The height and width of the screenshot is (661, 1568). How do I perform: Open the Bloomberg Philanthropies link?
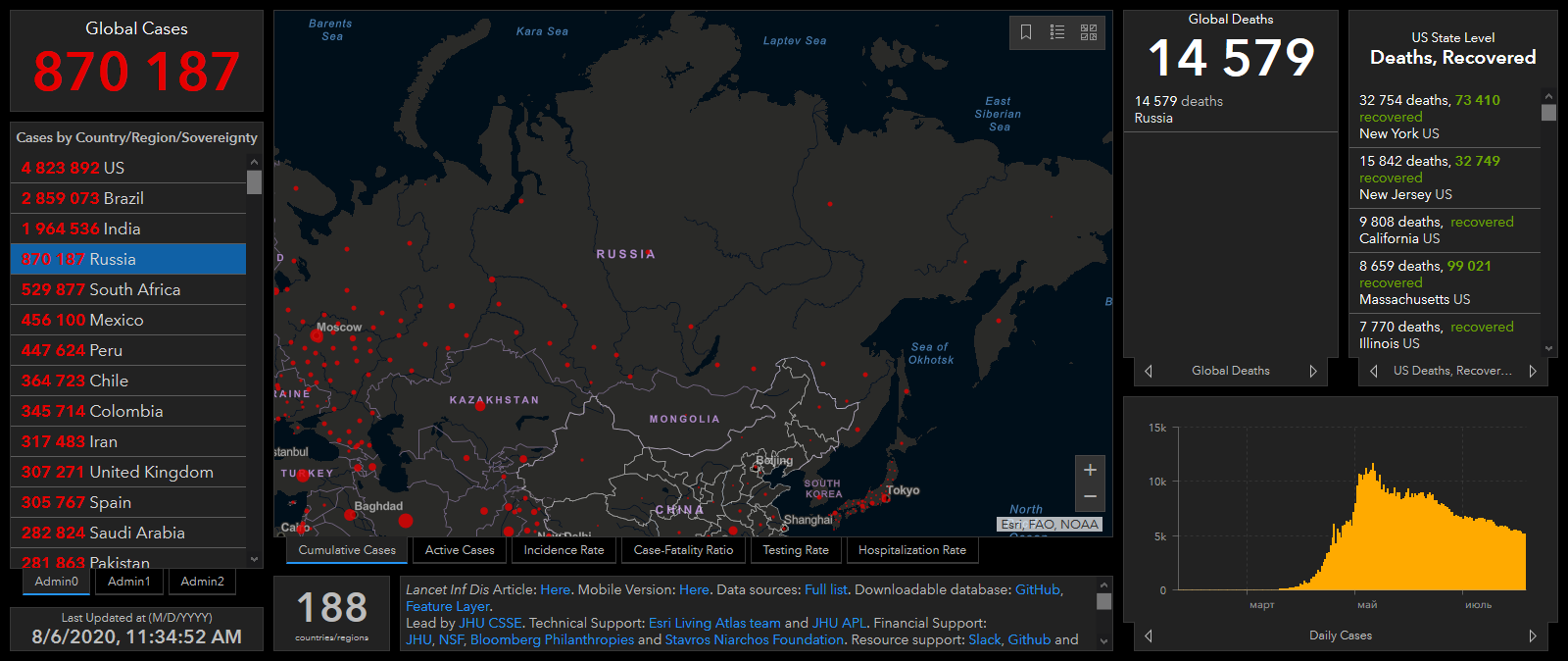click(552, 639)
